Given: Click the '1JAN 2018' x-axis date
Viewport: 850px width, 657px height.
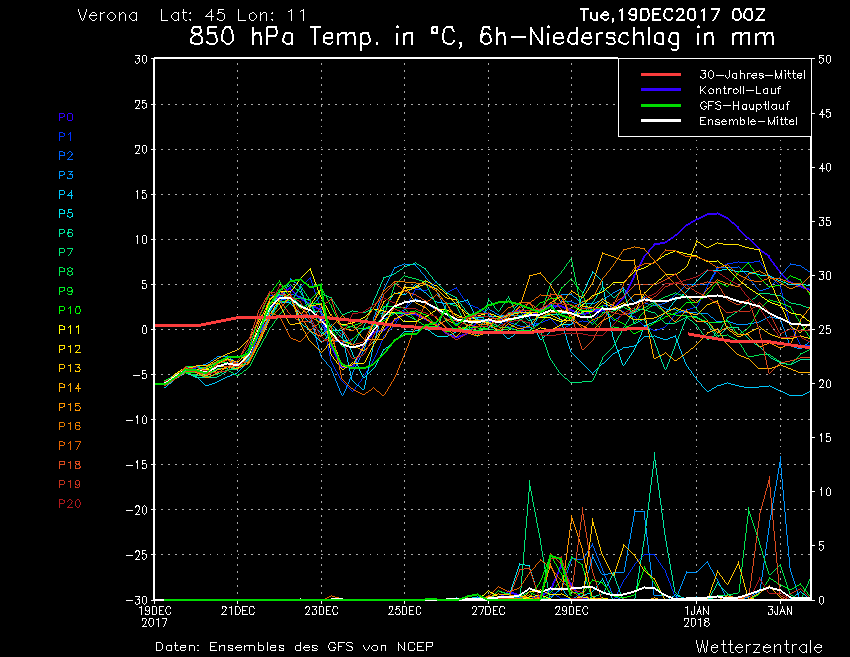Looking at the screenshot, I should [697, 616].
